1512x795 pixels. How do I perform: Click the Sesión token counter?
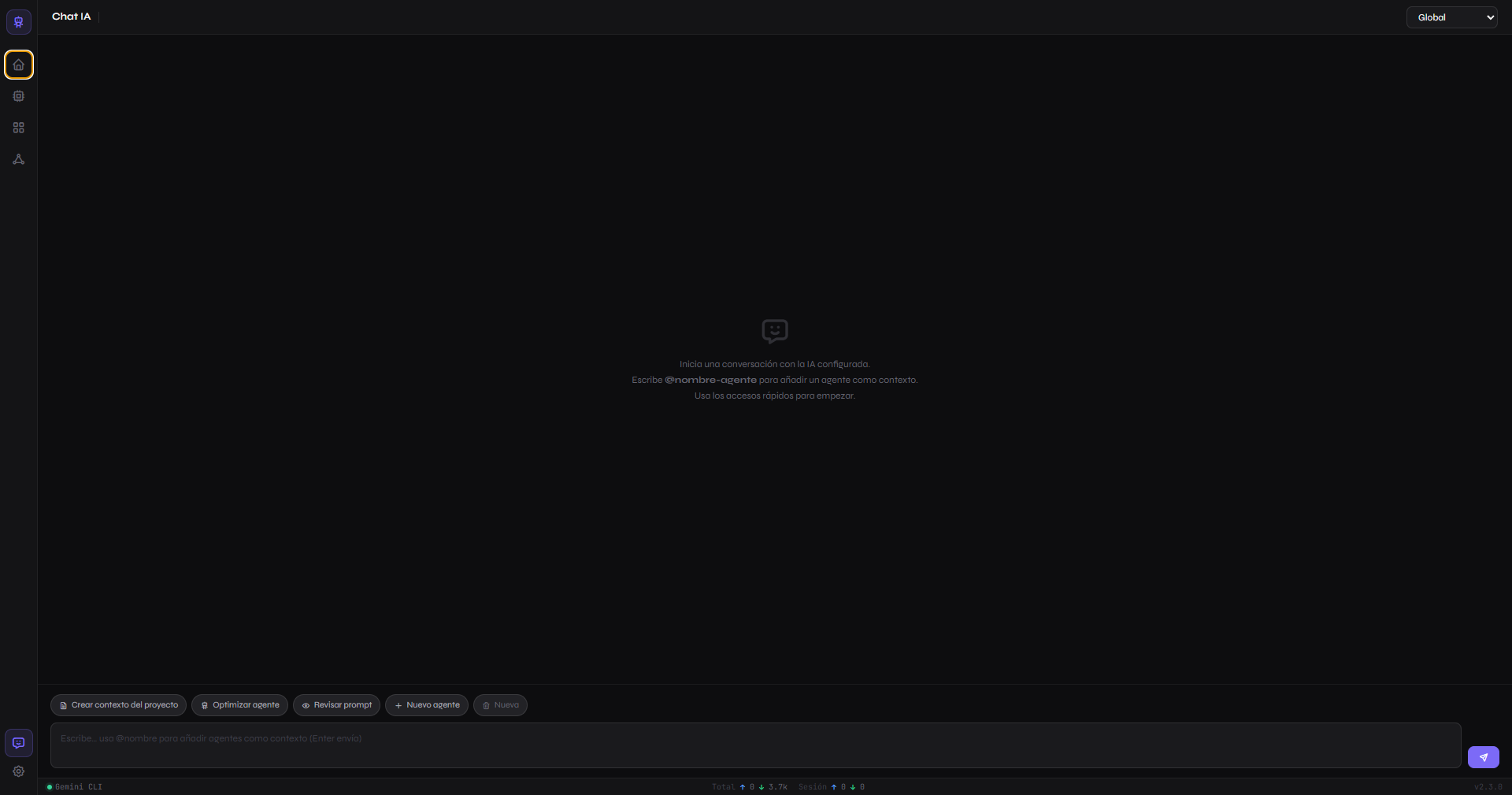831,787
